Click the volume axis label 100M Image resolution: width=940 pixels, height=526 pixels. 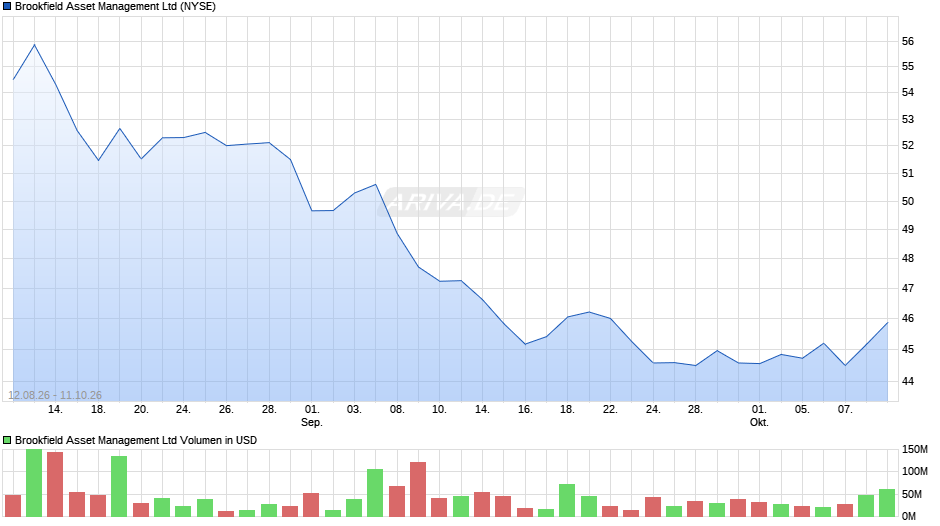915,471
